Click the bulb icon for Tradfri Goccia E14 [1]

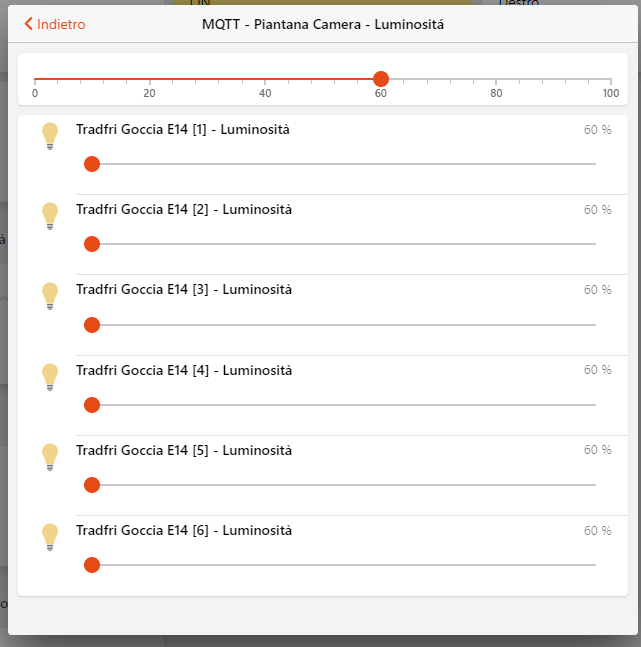point(50,135)
